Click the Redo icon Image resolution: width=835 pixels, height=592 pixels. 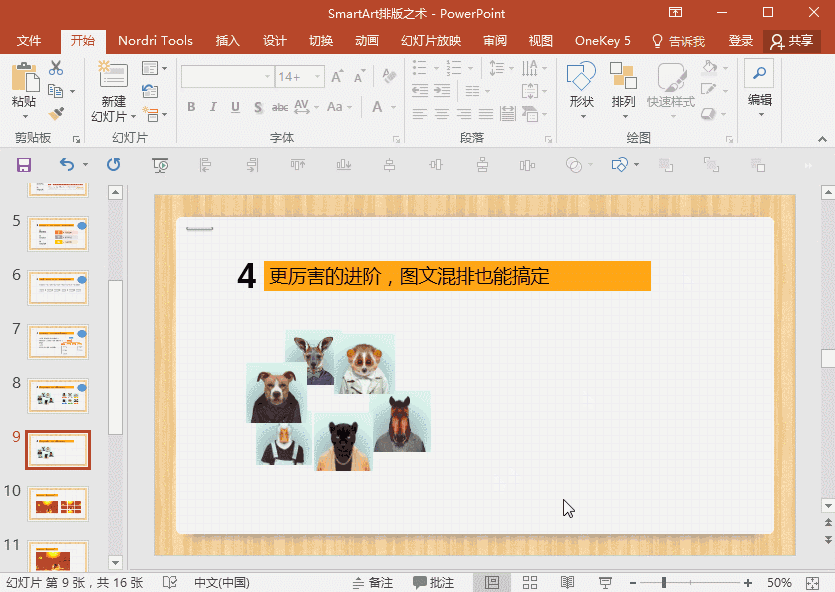tap(113, 165)
